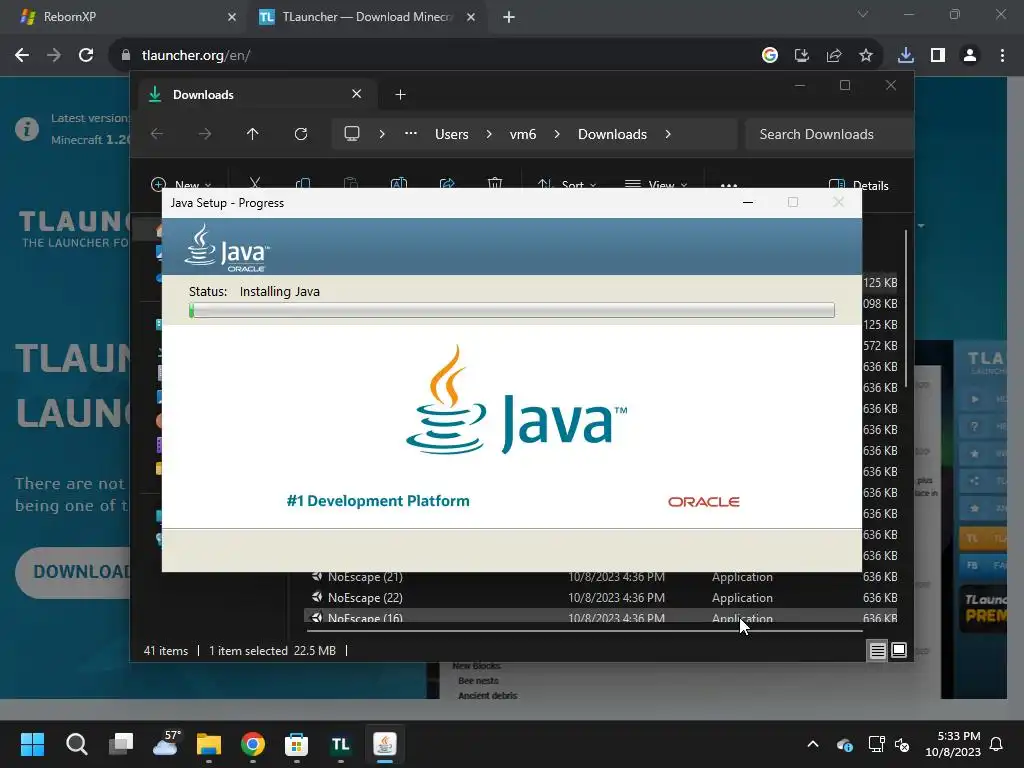The width and height of the screenshot is (1024, 768).
Task: Click the install app icon in address bar
Action: click(x=801, y=56)
